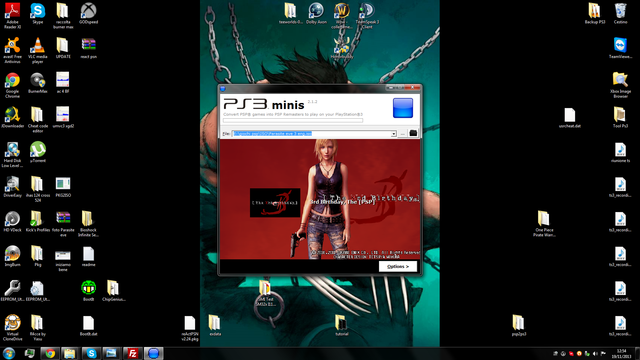Open the JDownloader desktop shortcut
Image resolution: width=640 pixels, height=360 pixels.
click(x=12, y=118)
